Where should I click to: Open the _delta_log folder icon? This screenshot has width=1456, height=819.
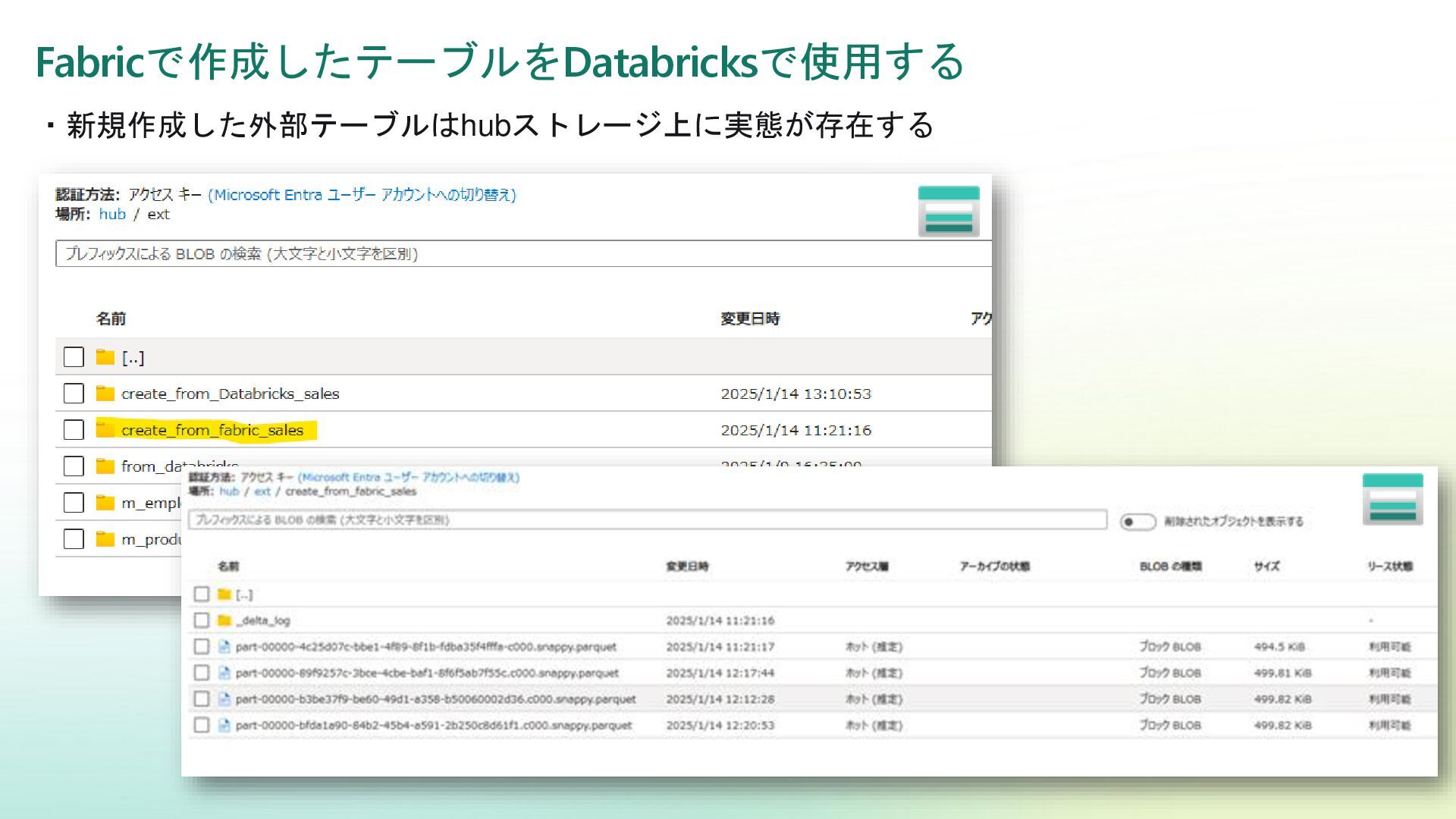tap(224, 620)
